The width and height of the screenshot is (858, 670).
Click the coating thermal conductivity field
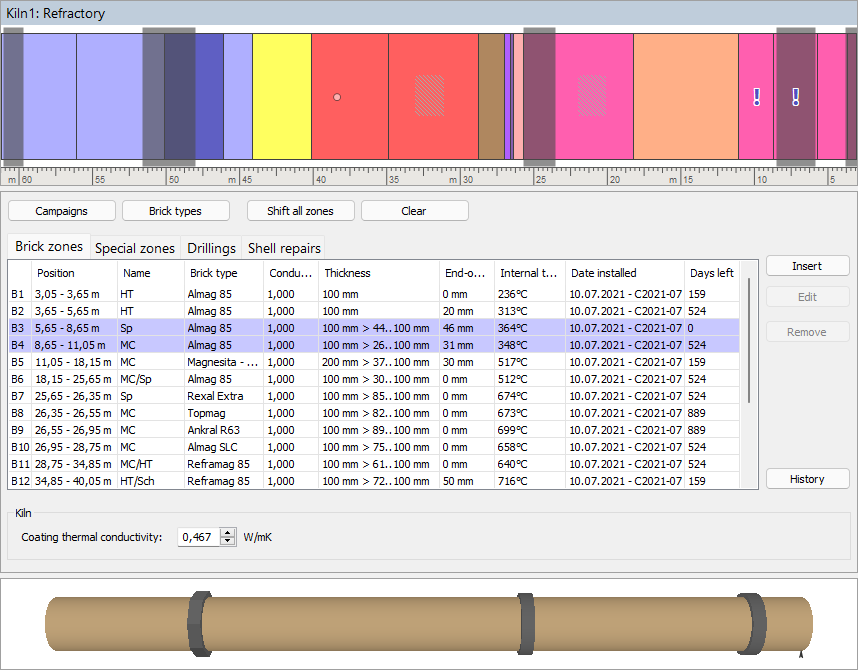(x=199, y=537)
